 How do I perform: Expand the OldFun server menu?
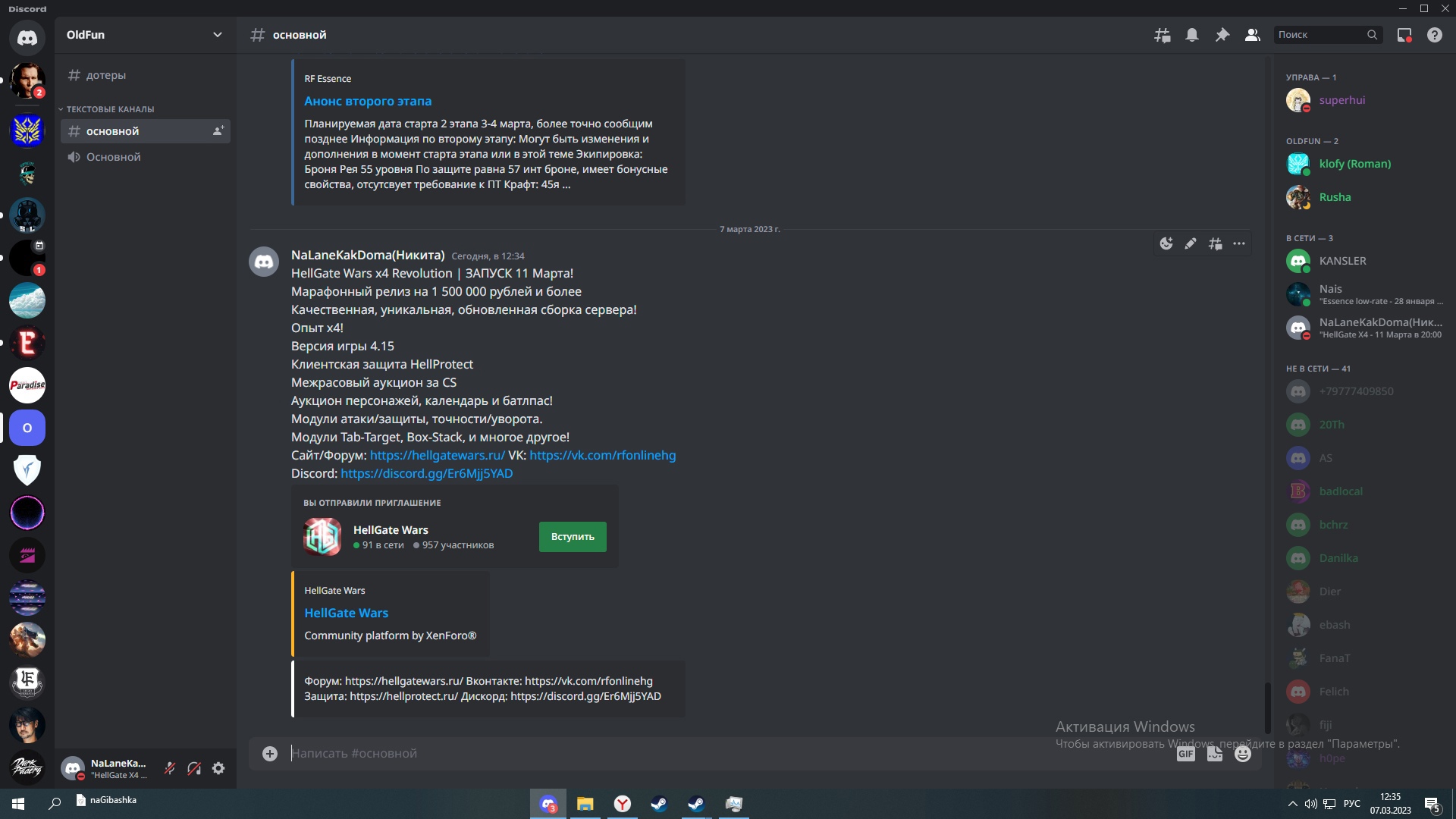(x=218, y=35)
